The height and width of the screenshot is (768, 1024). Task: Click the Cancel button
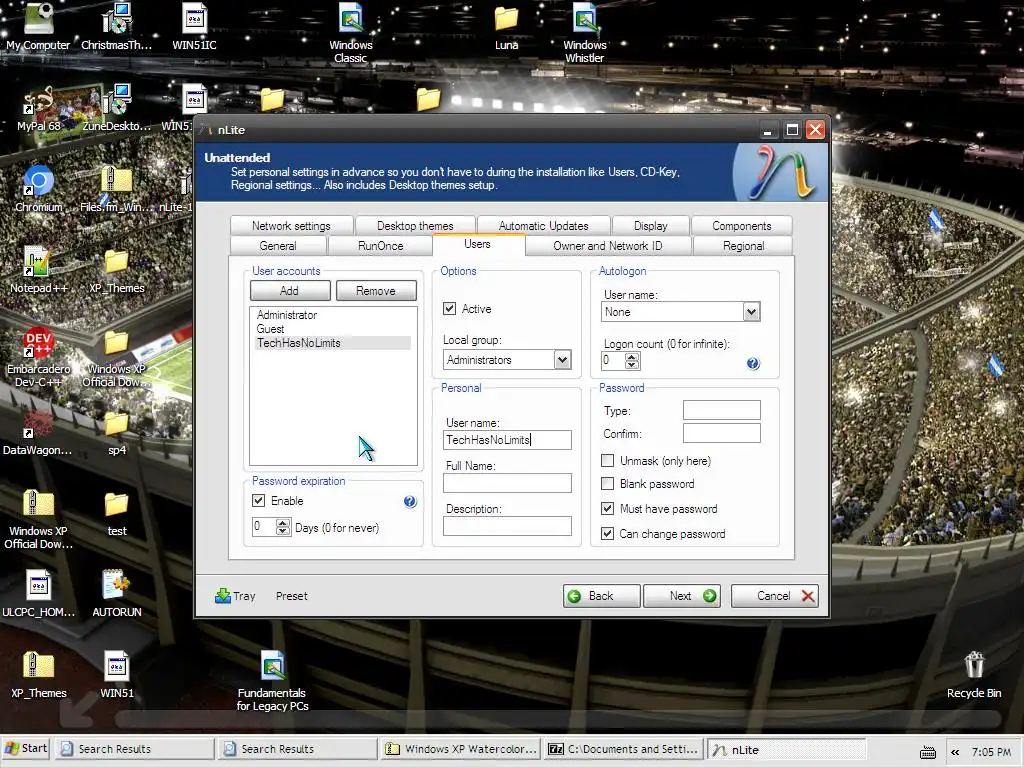coord(775,596)
